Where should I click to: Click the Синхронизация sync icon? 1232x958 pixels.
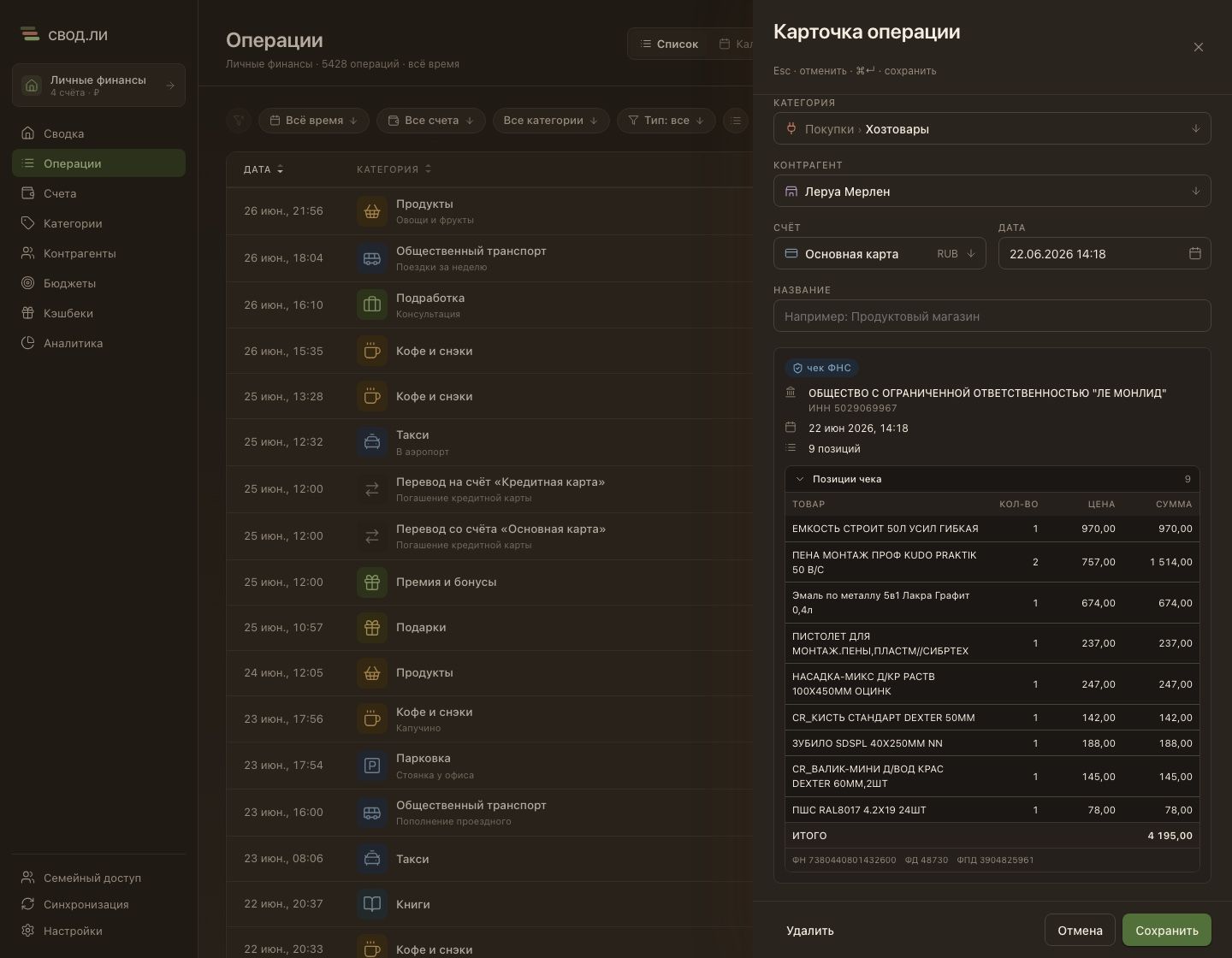pos(28,904)
